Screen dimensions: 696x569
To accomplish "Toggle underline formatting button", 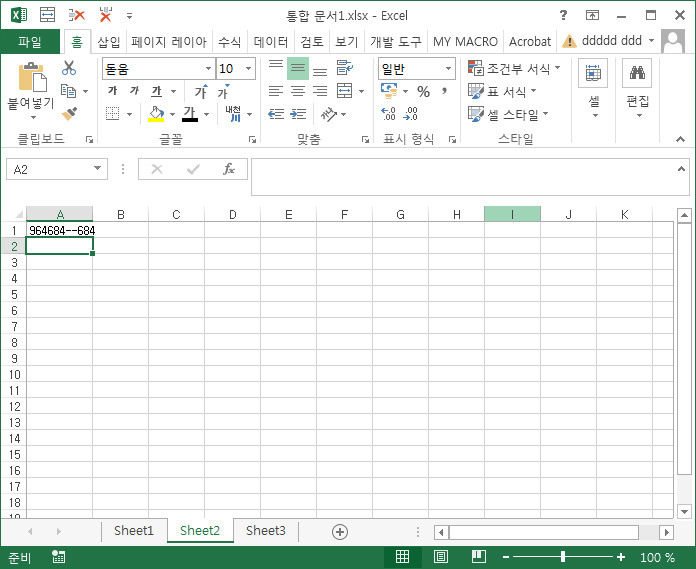I will (156, 91).
